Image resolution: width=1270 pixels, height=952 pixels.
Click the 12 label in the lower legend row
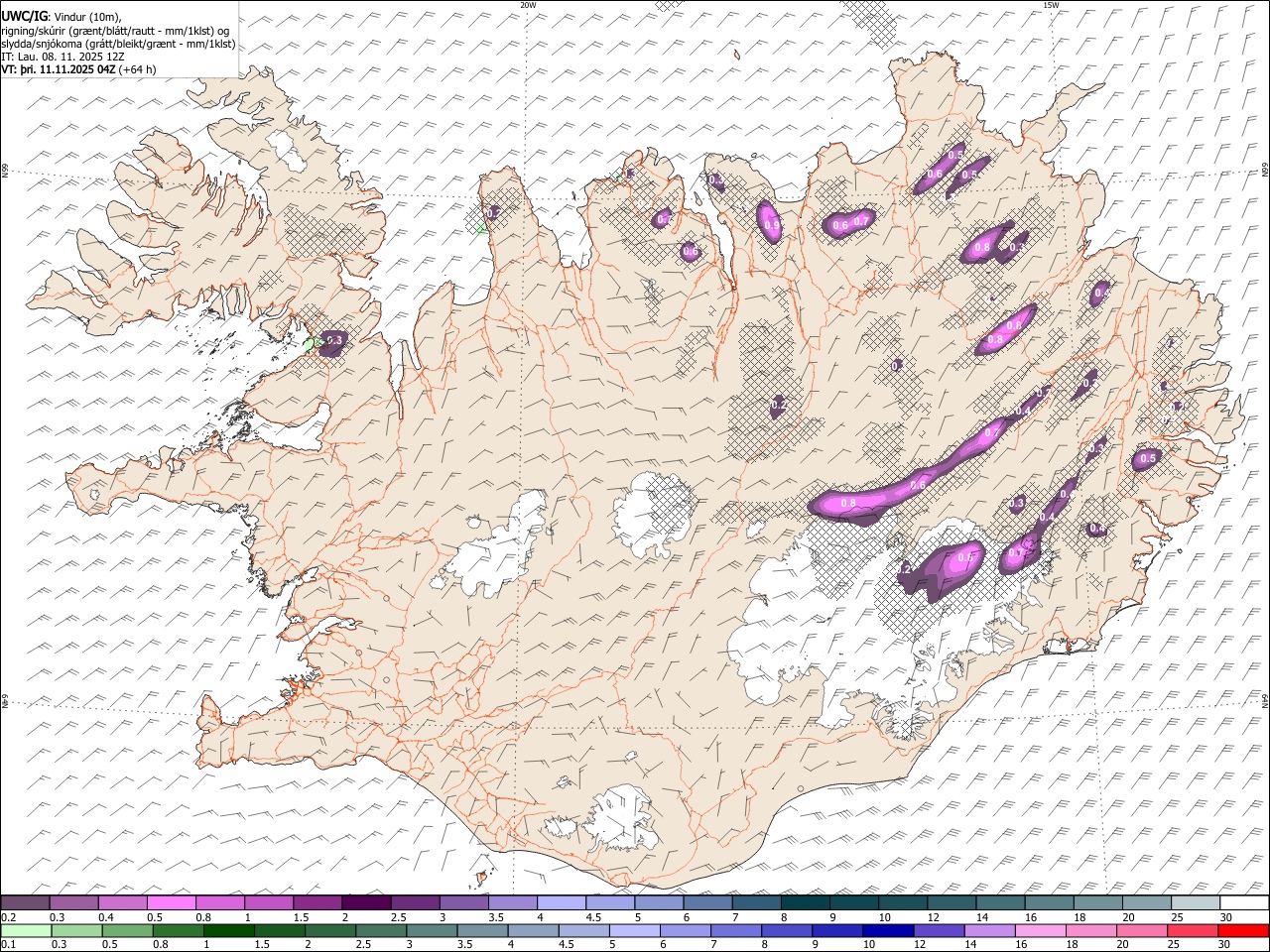point(921,944)
